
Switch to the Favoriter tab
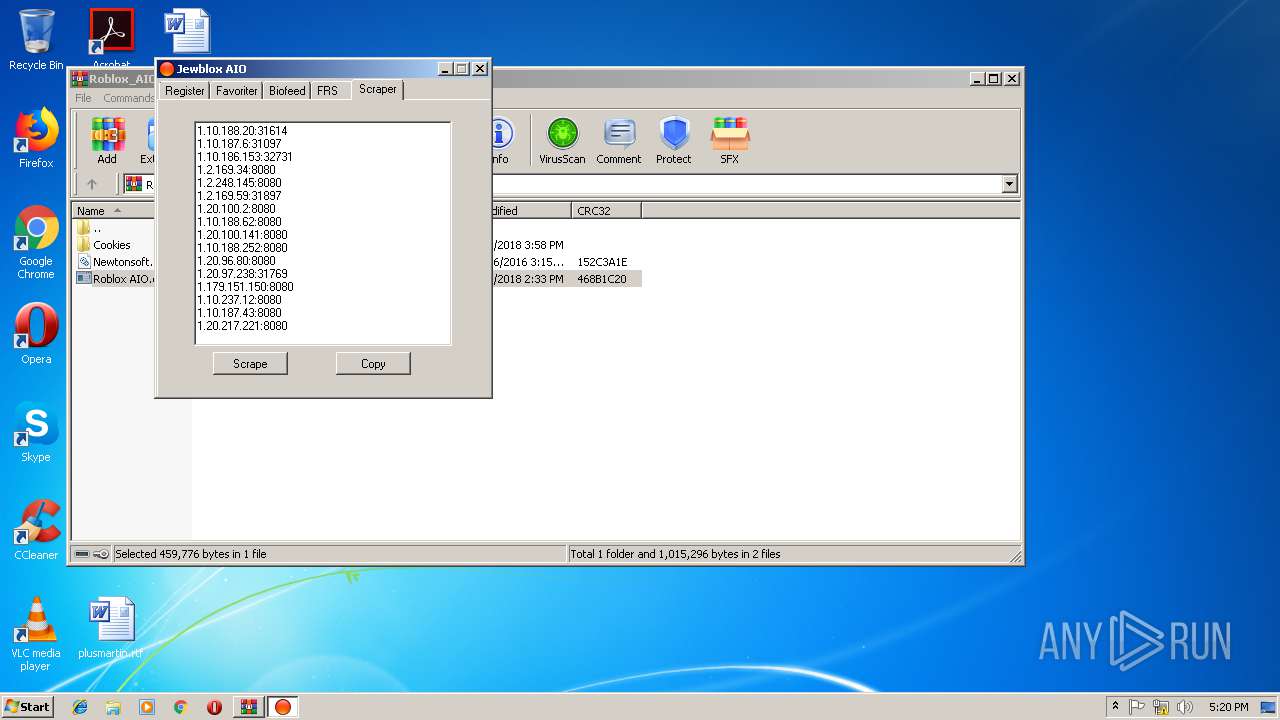[237, 90]
